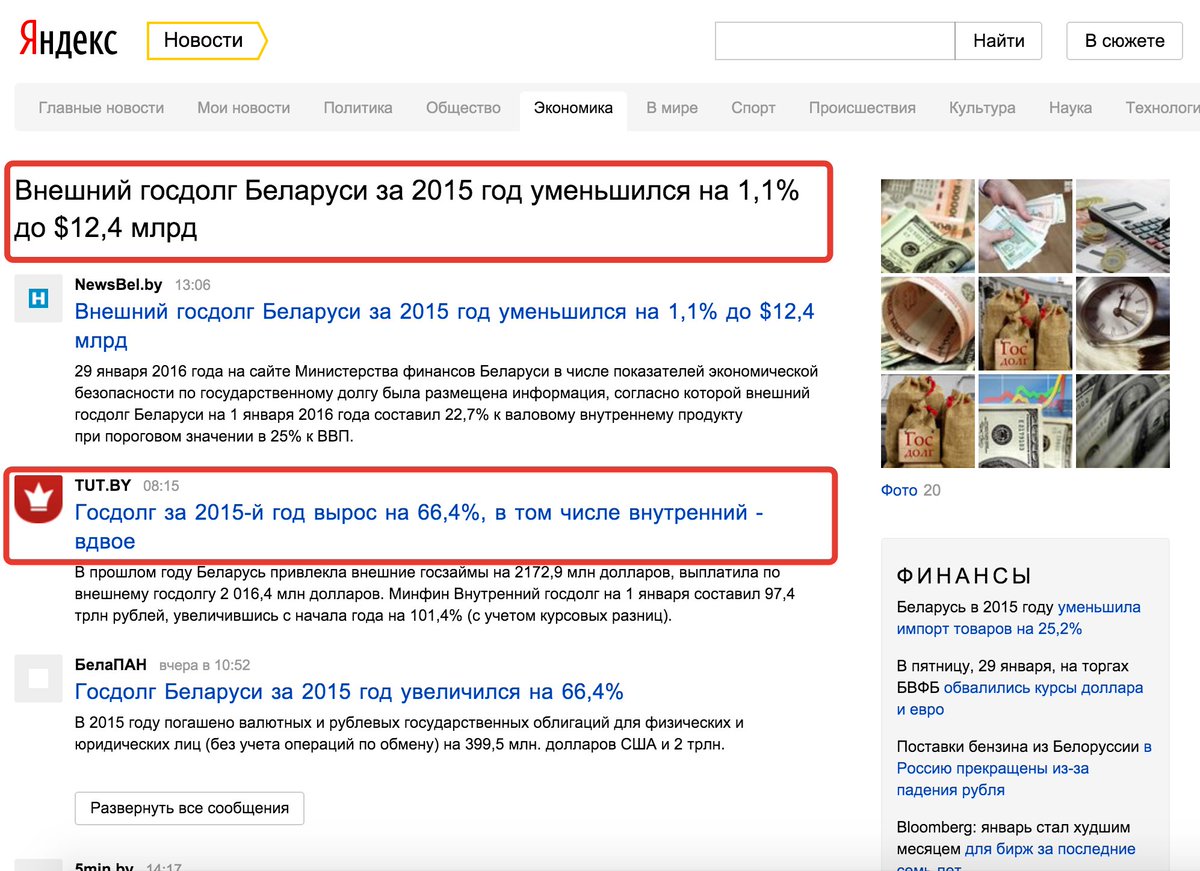Open the Культура tab
The height and width of the screenshot is (871, 1200).
(982, 108)
